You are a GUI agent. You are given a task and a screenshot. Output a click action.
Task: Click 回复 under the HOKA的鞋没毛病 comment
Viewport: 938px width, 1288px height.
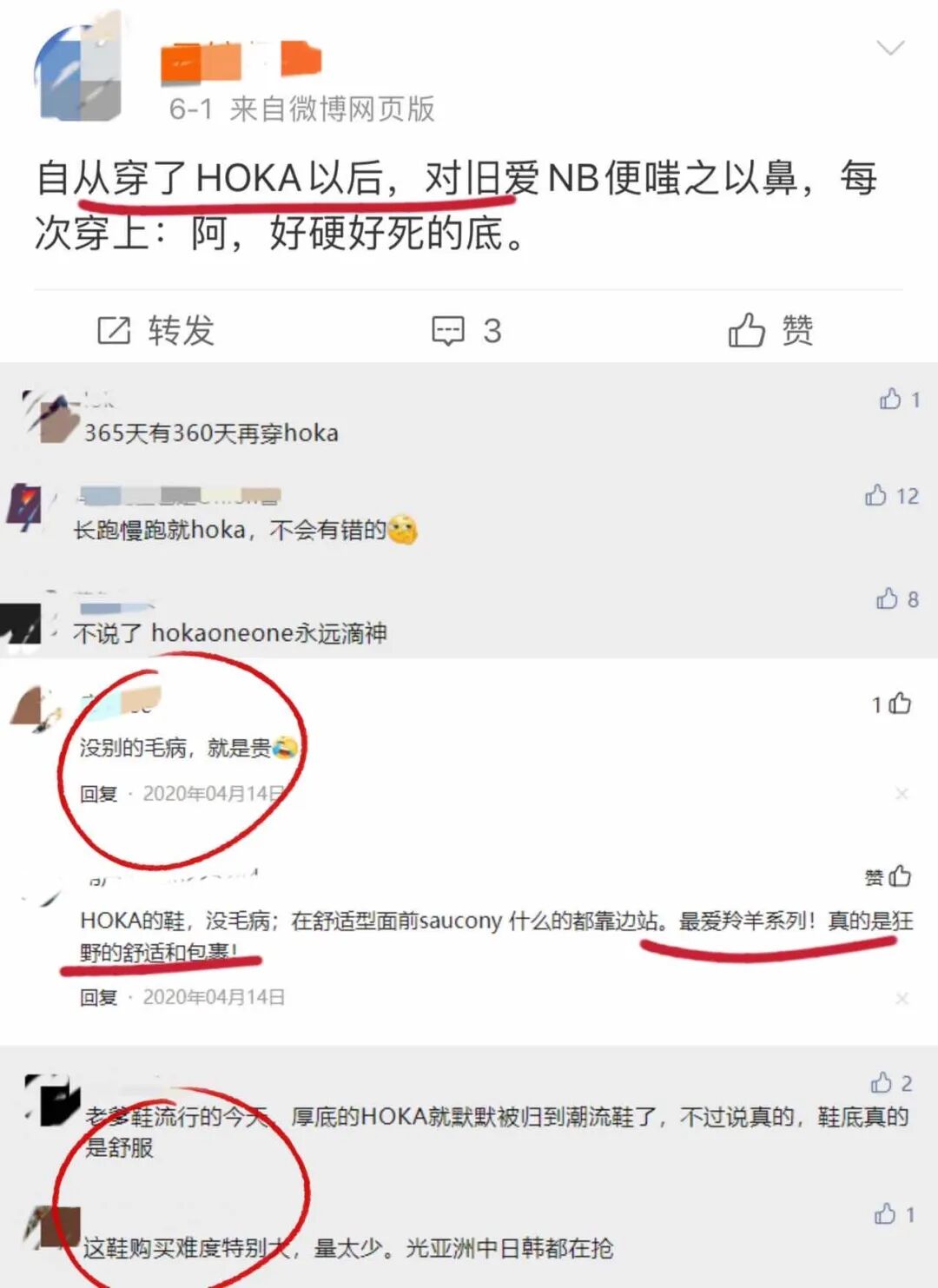pyautogui.click(x=98, y=997)
